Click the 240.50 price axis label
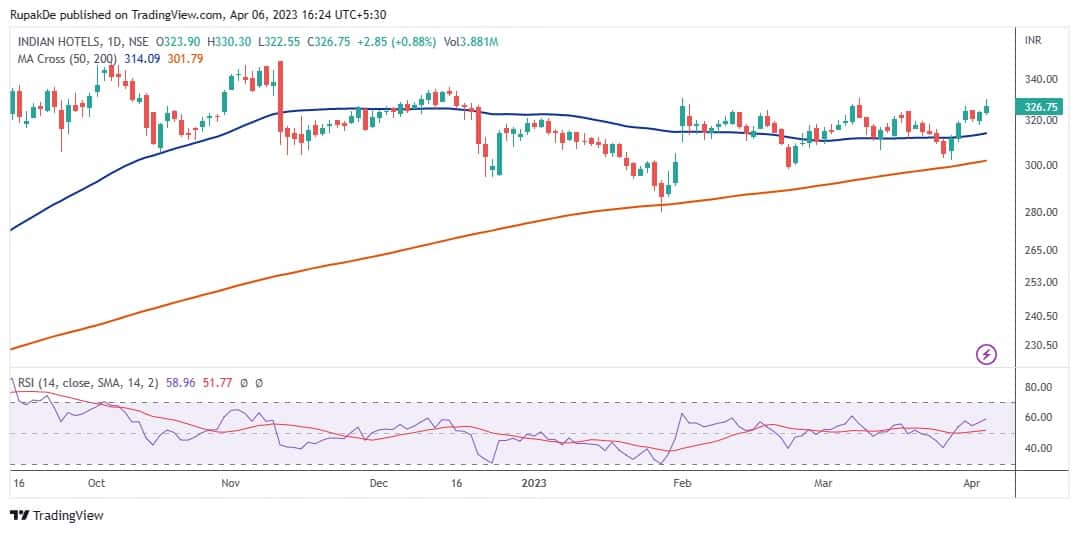The width and height of the screenshot is (1079, 533). click(x=1039, y=316)
